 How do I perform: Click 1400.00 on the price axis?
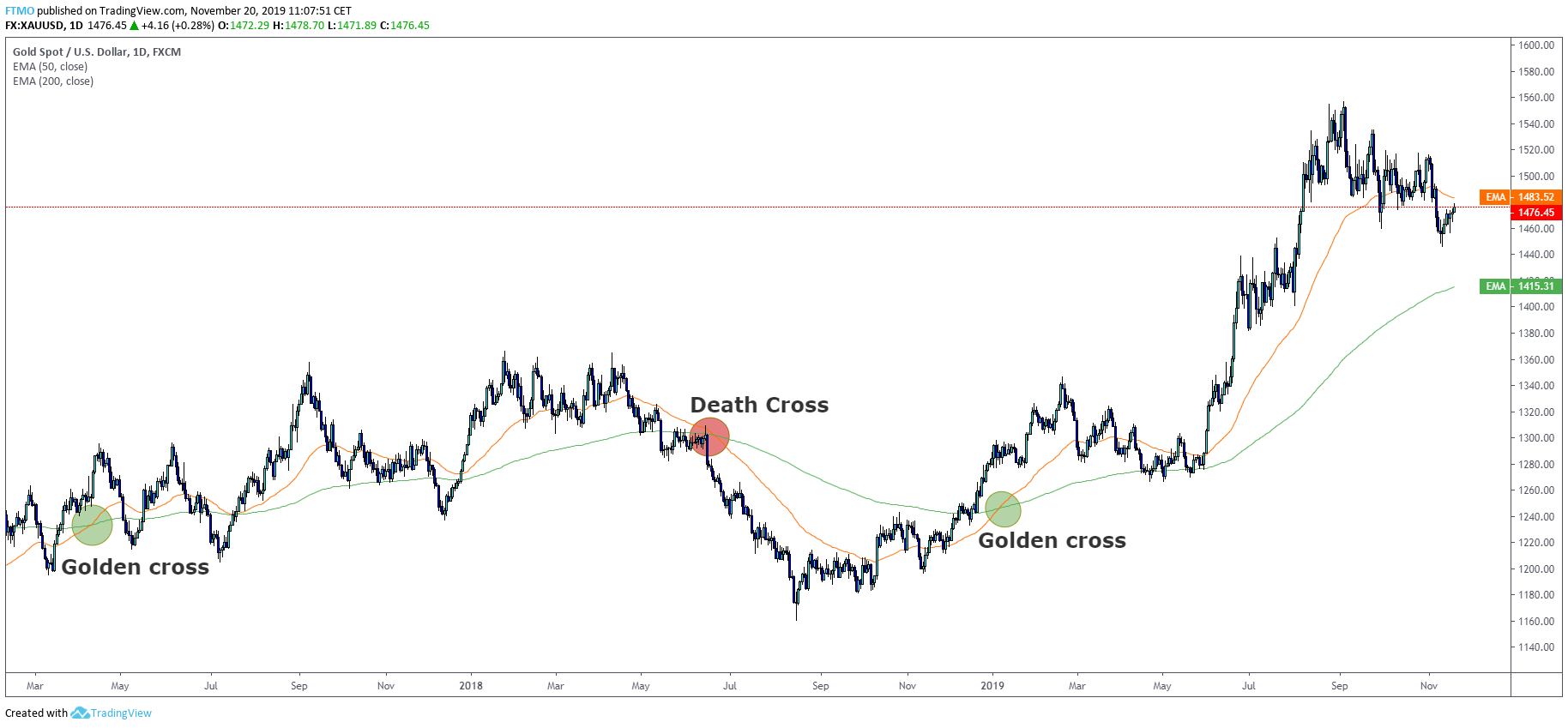(1535, 307)
